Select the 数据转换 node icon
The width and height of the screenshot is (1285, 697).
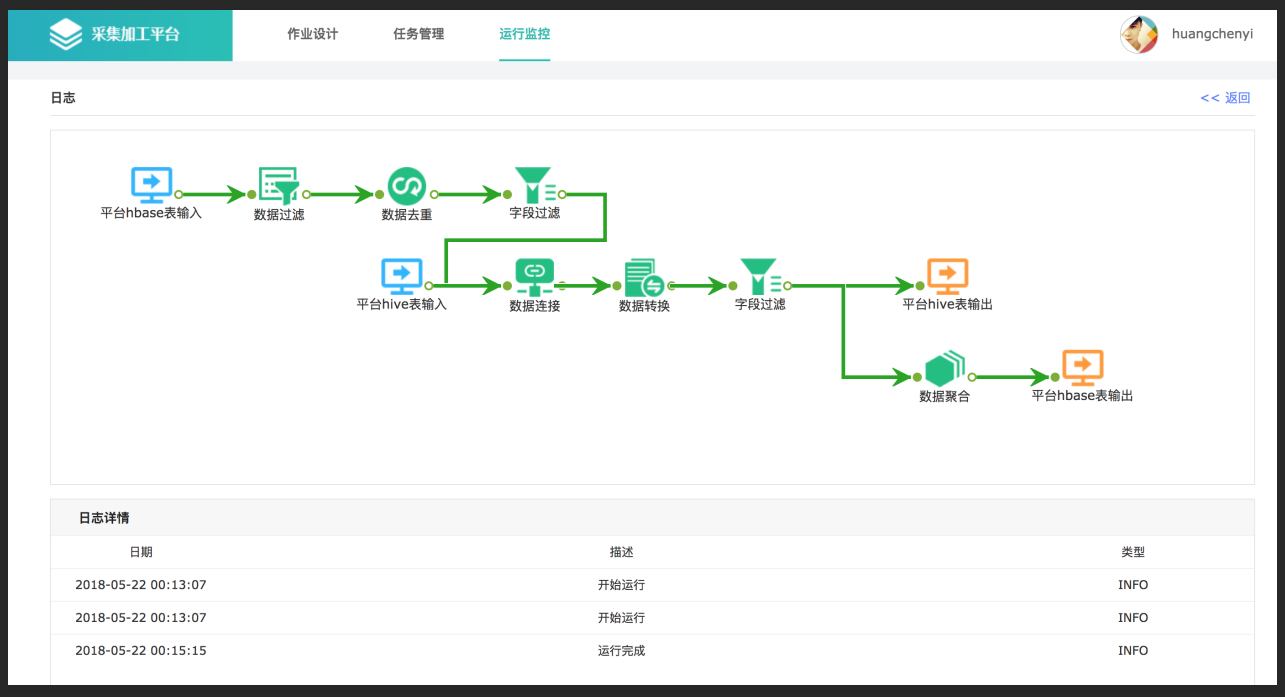pos(644,278)
